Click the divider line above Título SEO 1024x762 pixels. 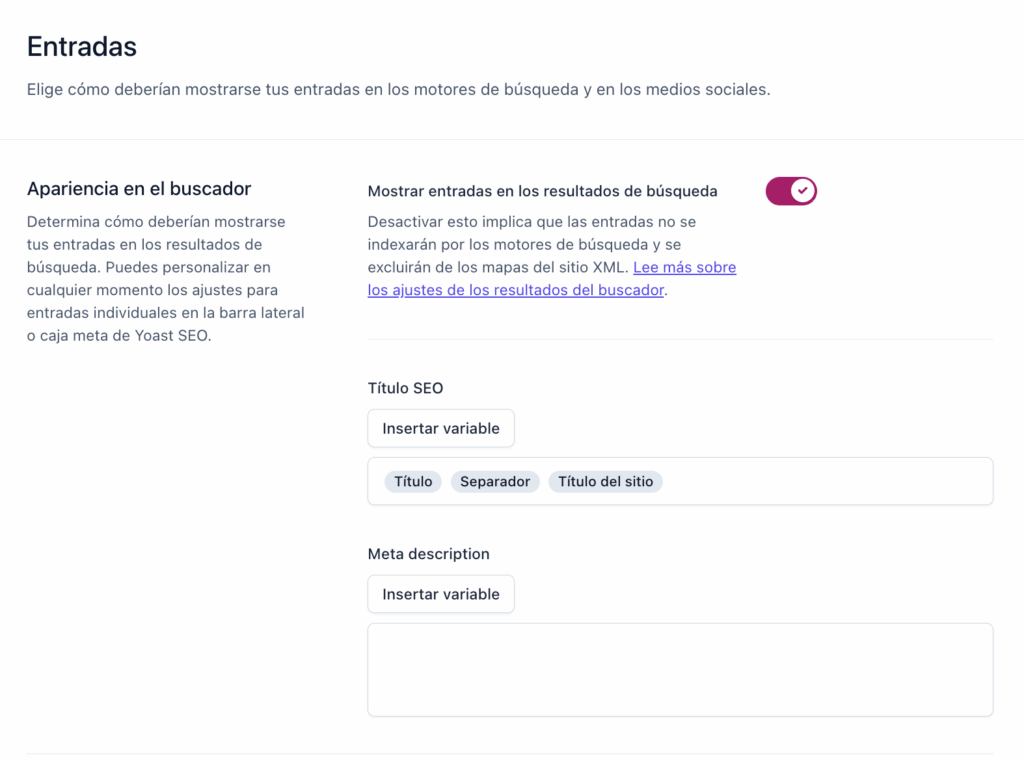point(680,339)
